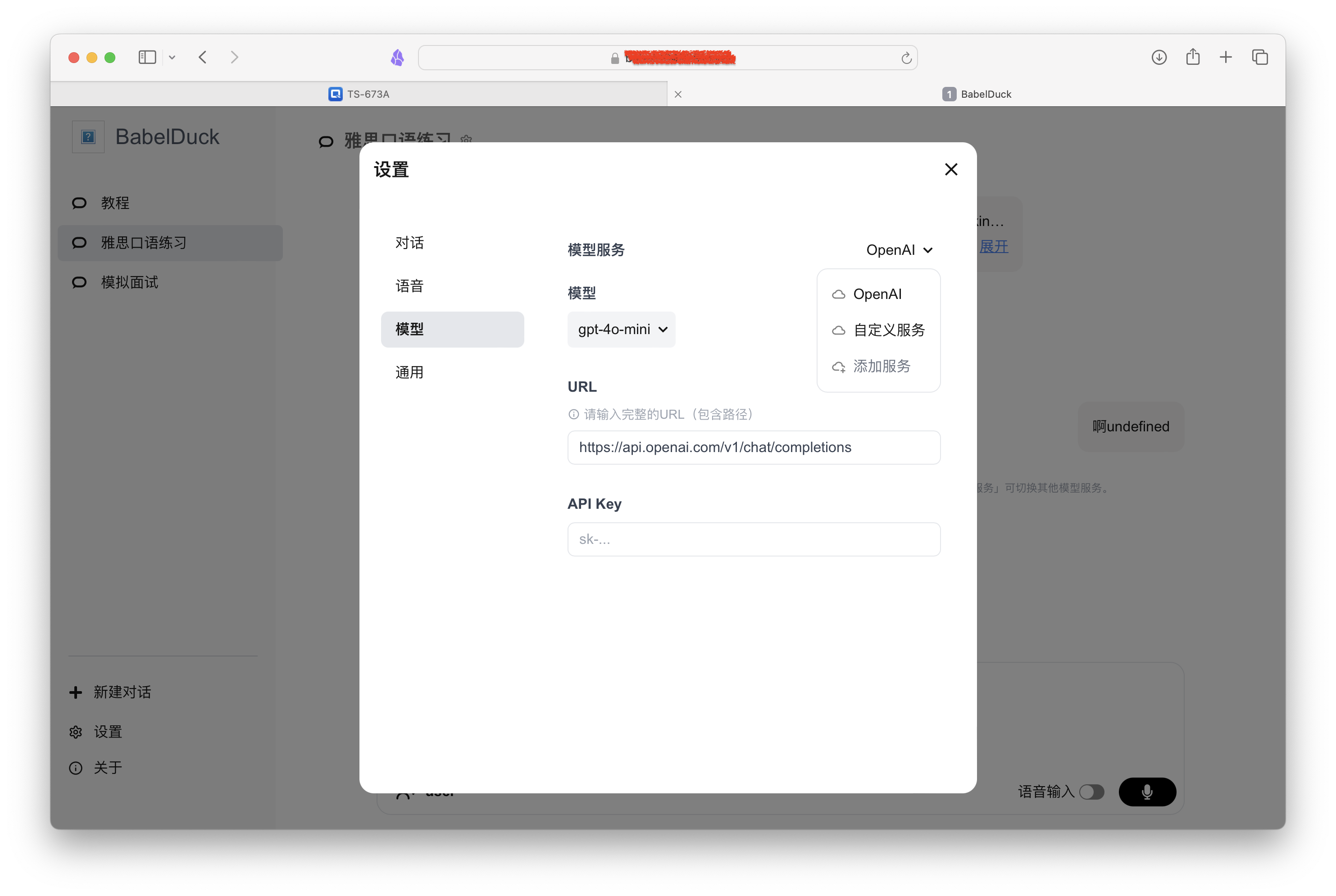Go back with Safari's back arrow
The width and height of the screenshot is (1336, 896).
coord(203,57)
